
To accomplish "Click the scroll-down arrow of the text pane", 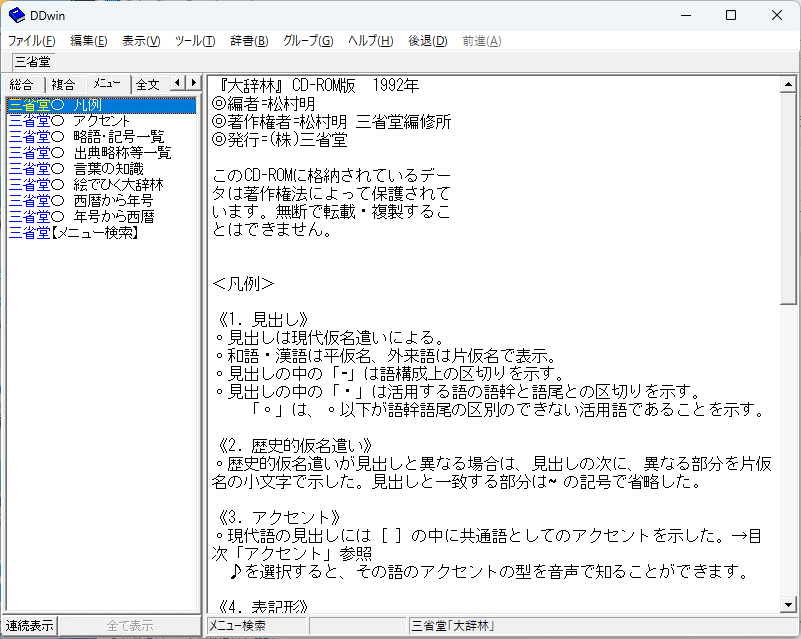I will pos(788,605).
